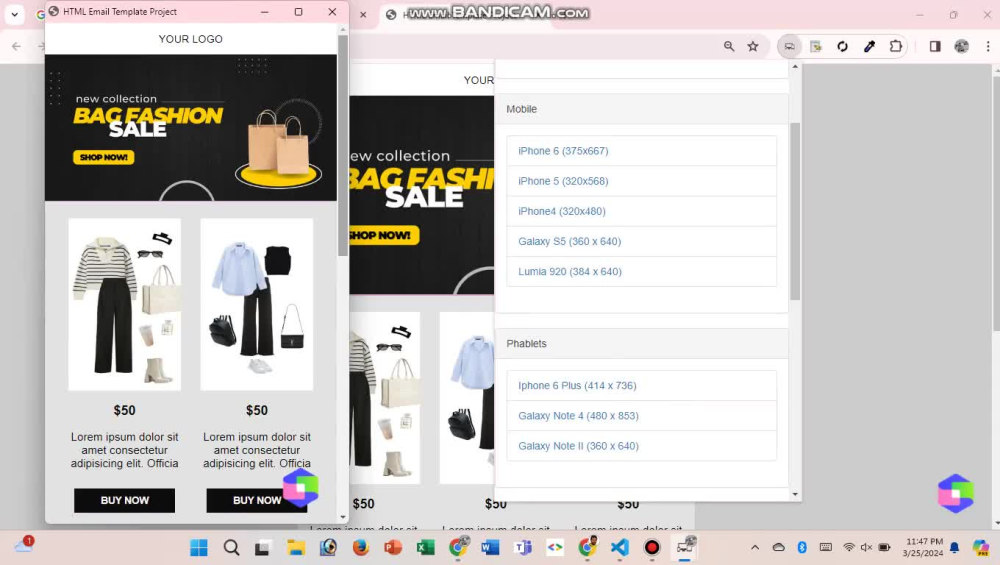Click the image-page extension icon in toolbar
This screenshot has height=565, width=1000.
point(816,46)
